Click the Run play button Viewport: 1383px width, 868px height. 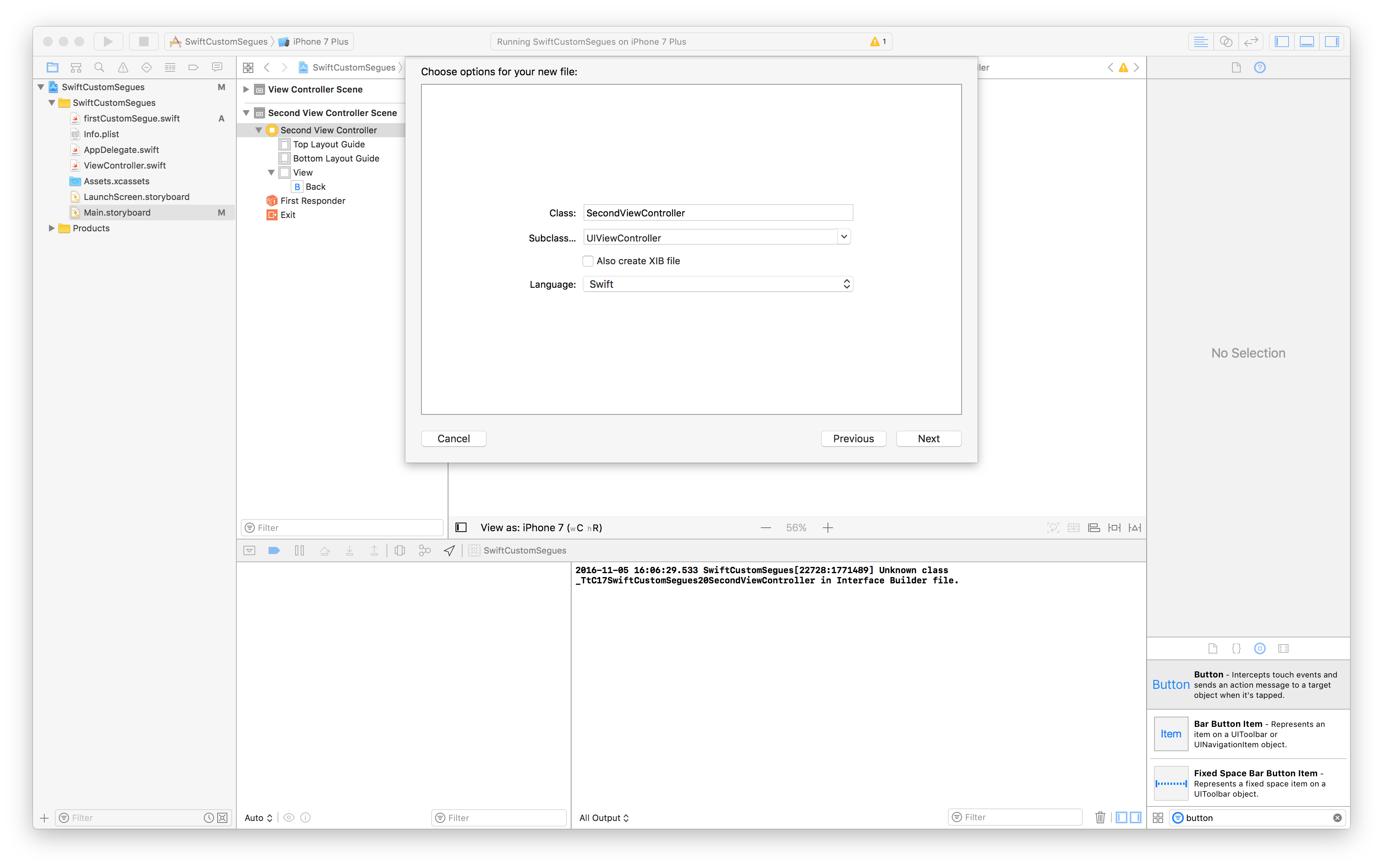[108, 41]
